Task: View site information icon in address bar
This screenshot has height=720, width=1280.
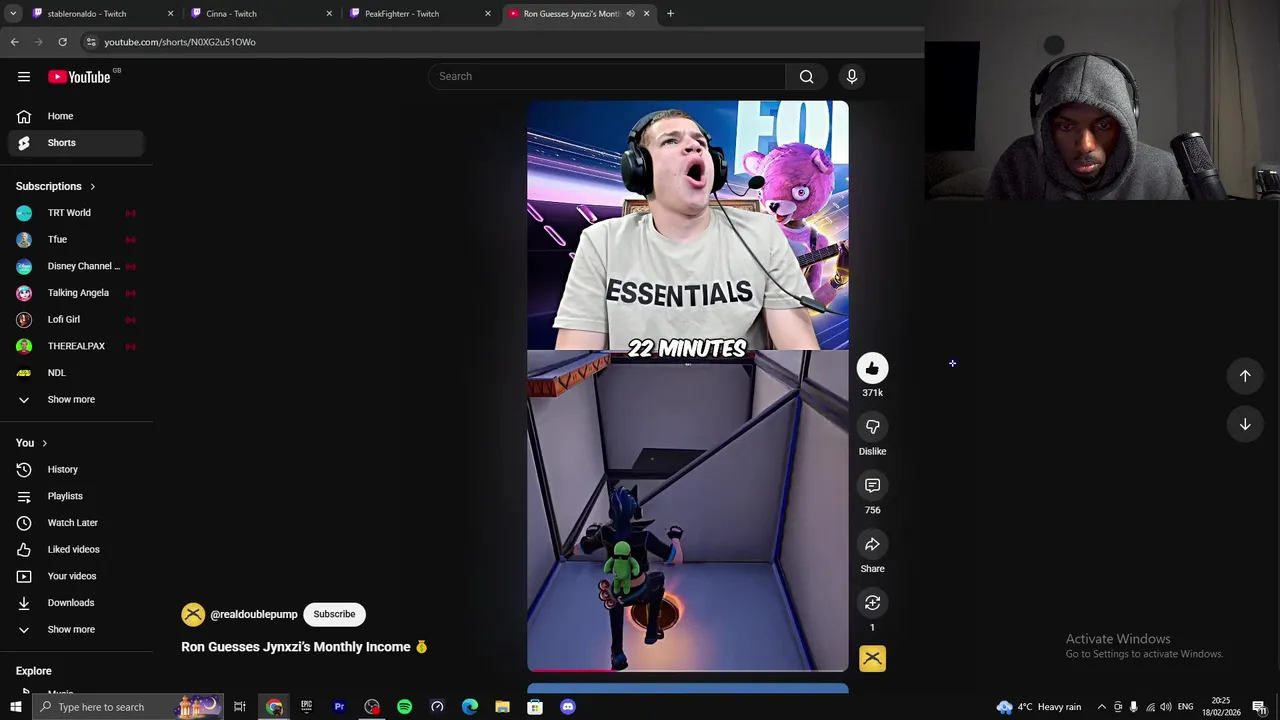Action: click(91, 42)
